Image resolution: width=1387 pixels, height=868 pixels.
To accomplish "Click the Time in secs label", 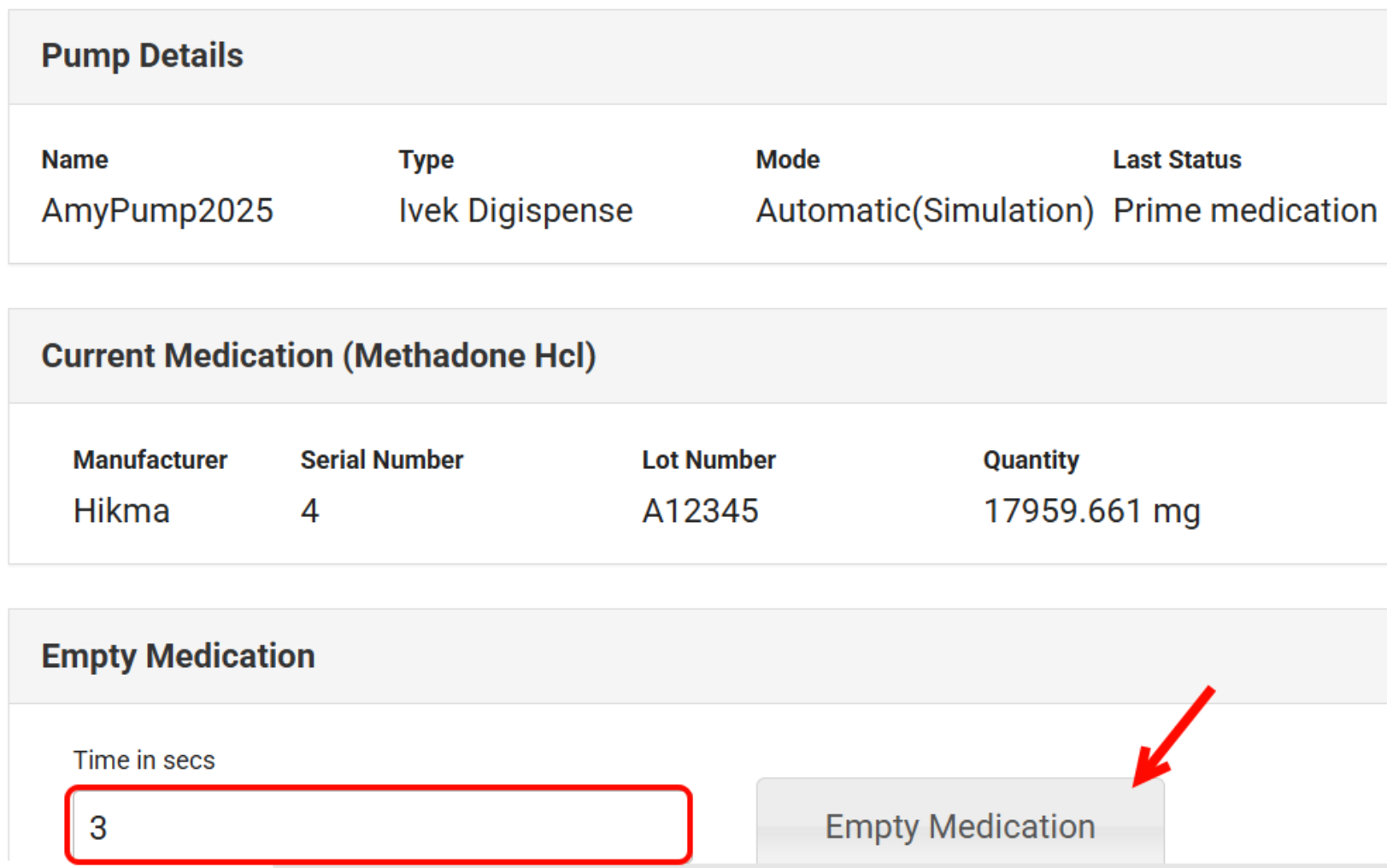I will [144, 760].
